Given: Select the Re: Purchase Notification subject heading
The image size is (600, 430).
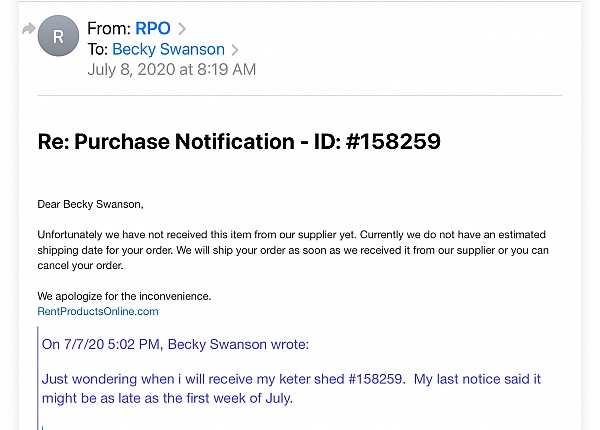Looking at the screenshot, I should pos(239,141).
